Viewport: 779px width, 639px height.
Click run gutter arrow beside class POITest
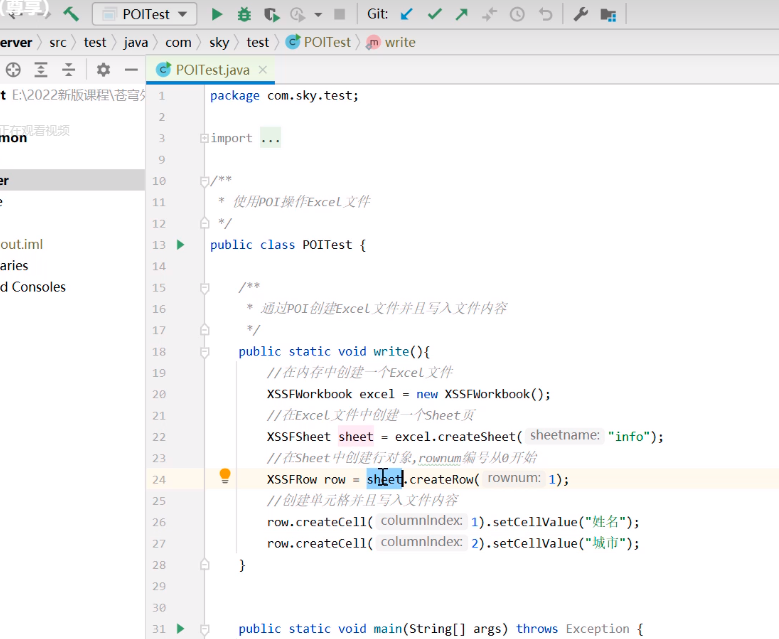point(181,245)
